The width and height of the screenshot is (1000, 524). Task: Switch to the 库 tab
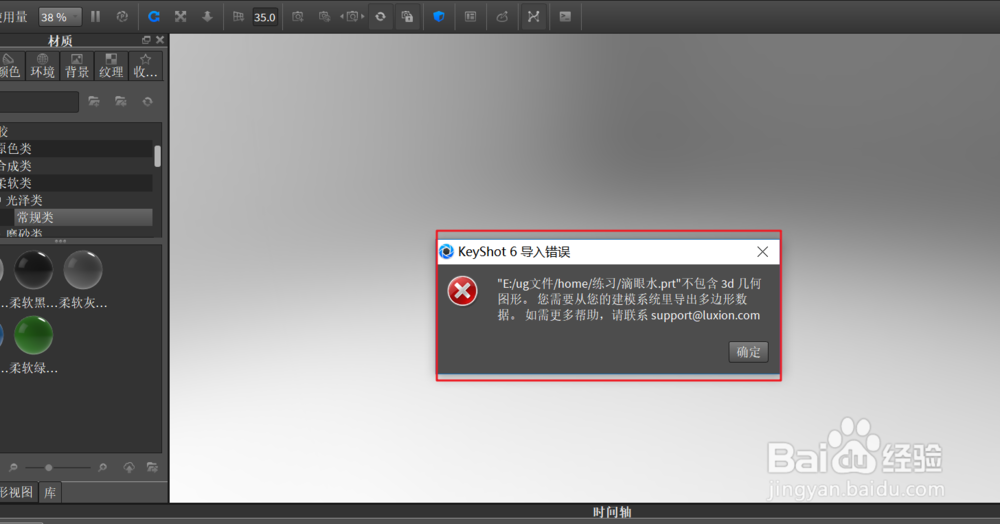[x=50, y=493]
